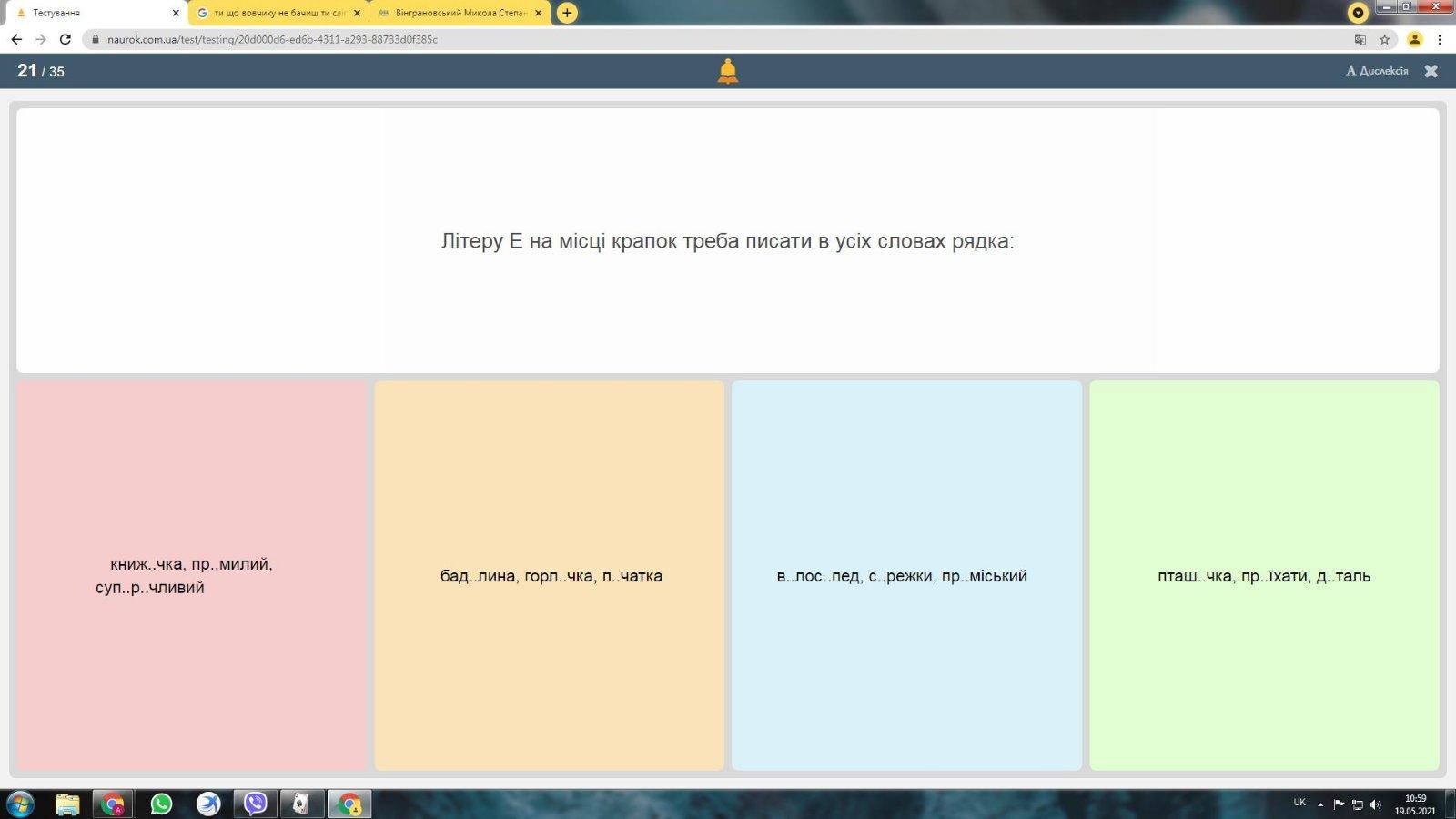Show hidden system tray icons
The width and height of the screenshot is (1456, 819).
click(x=1320, y=804)
